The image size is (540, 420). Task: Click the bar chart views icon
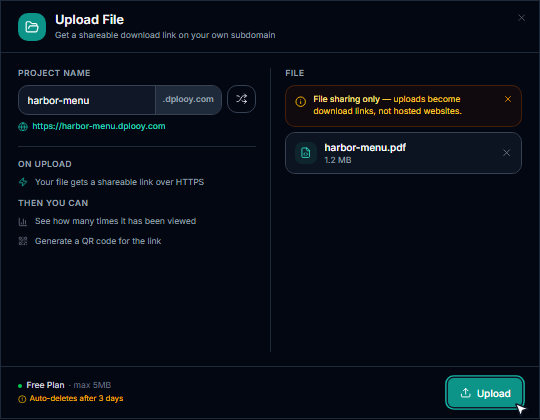tap(23, 222)
